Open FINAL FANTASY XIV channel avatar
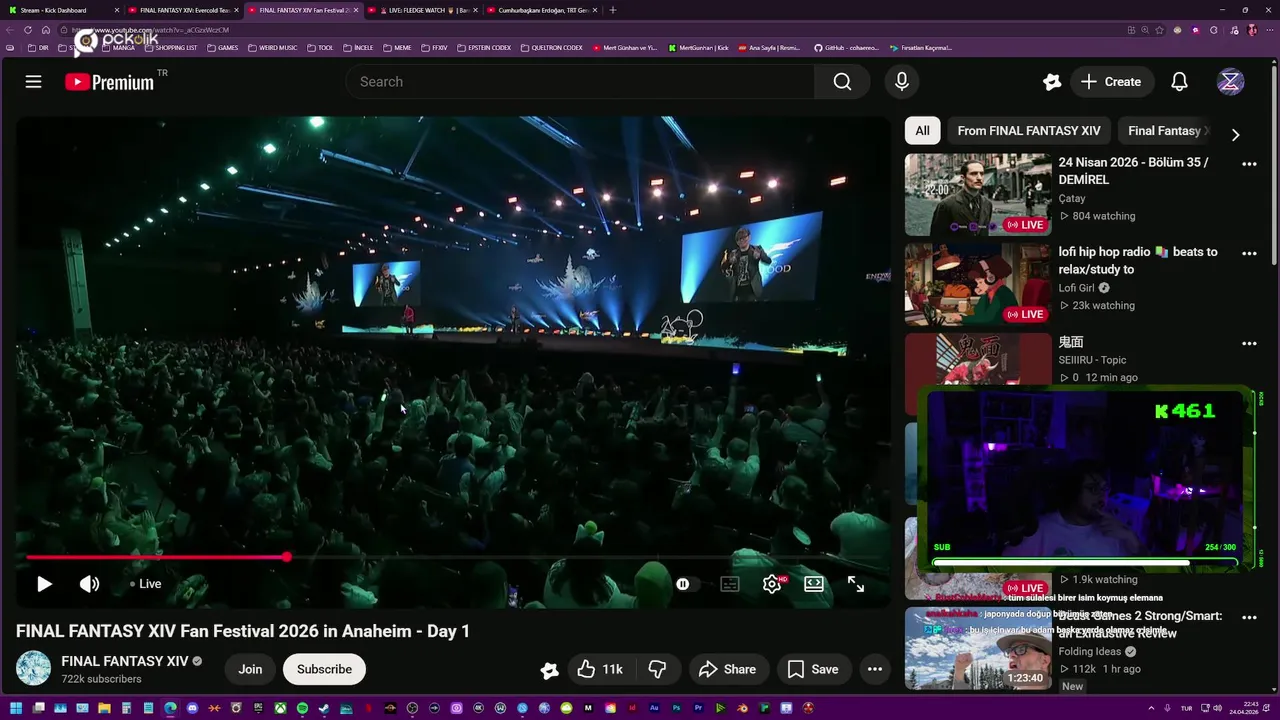The height and width of the screenshot is (720, 1280). [33, 668]
